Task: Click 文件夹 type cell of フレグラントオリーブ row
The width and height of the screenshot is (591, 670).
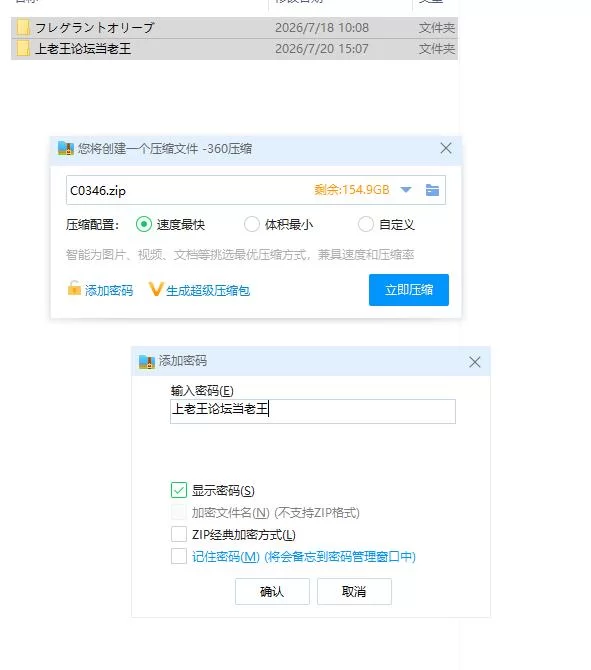Action: tap(437, 28)
